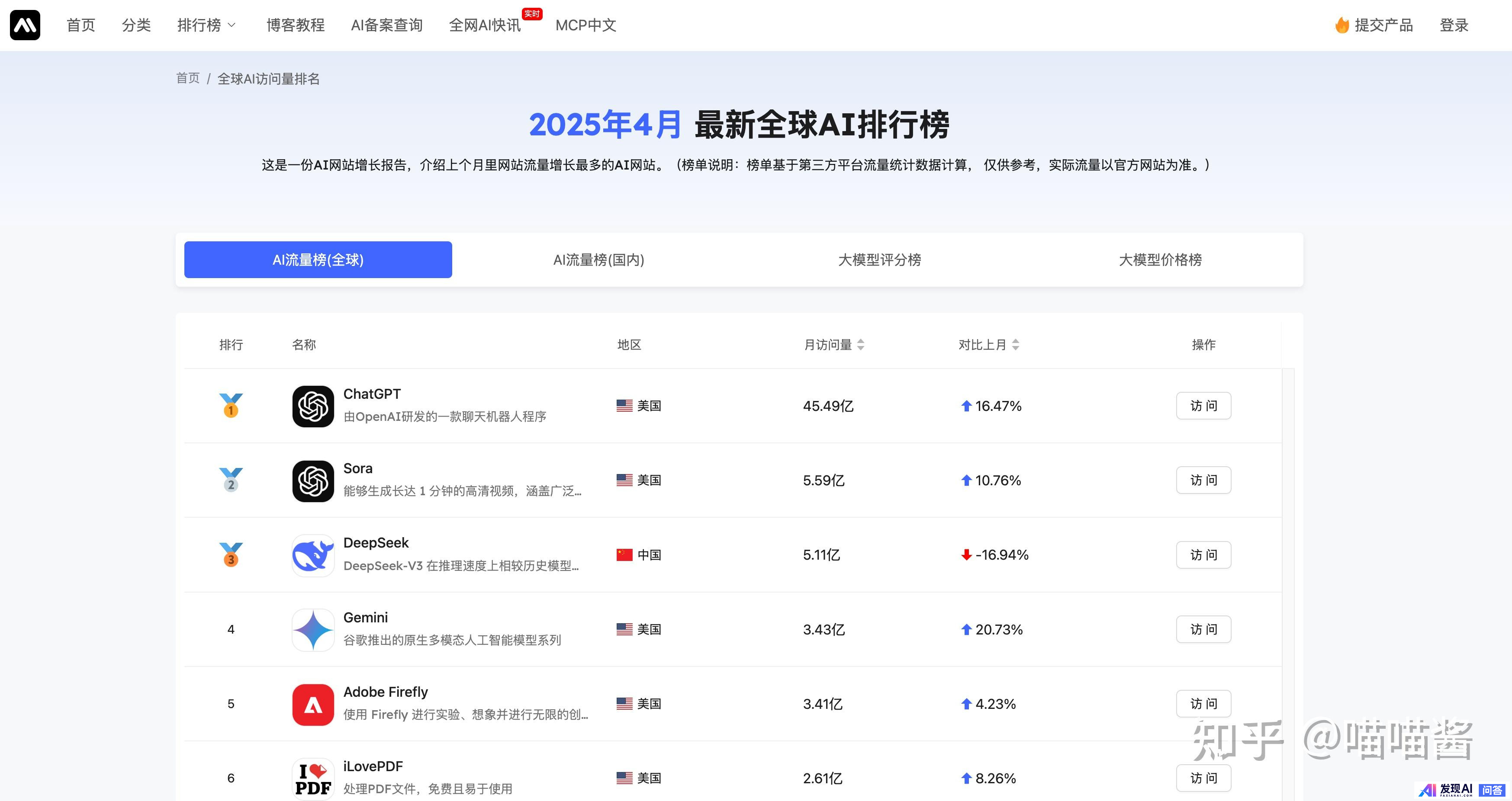Click the Gemini name text
Viewport: 1512px width, 801px height.
pos(366,617)
